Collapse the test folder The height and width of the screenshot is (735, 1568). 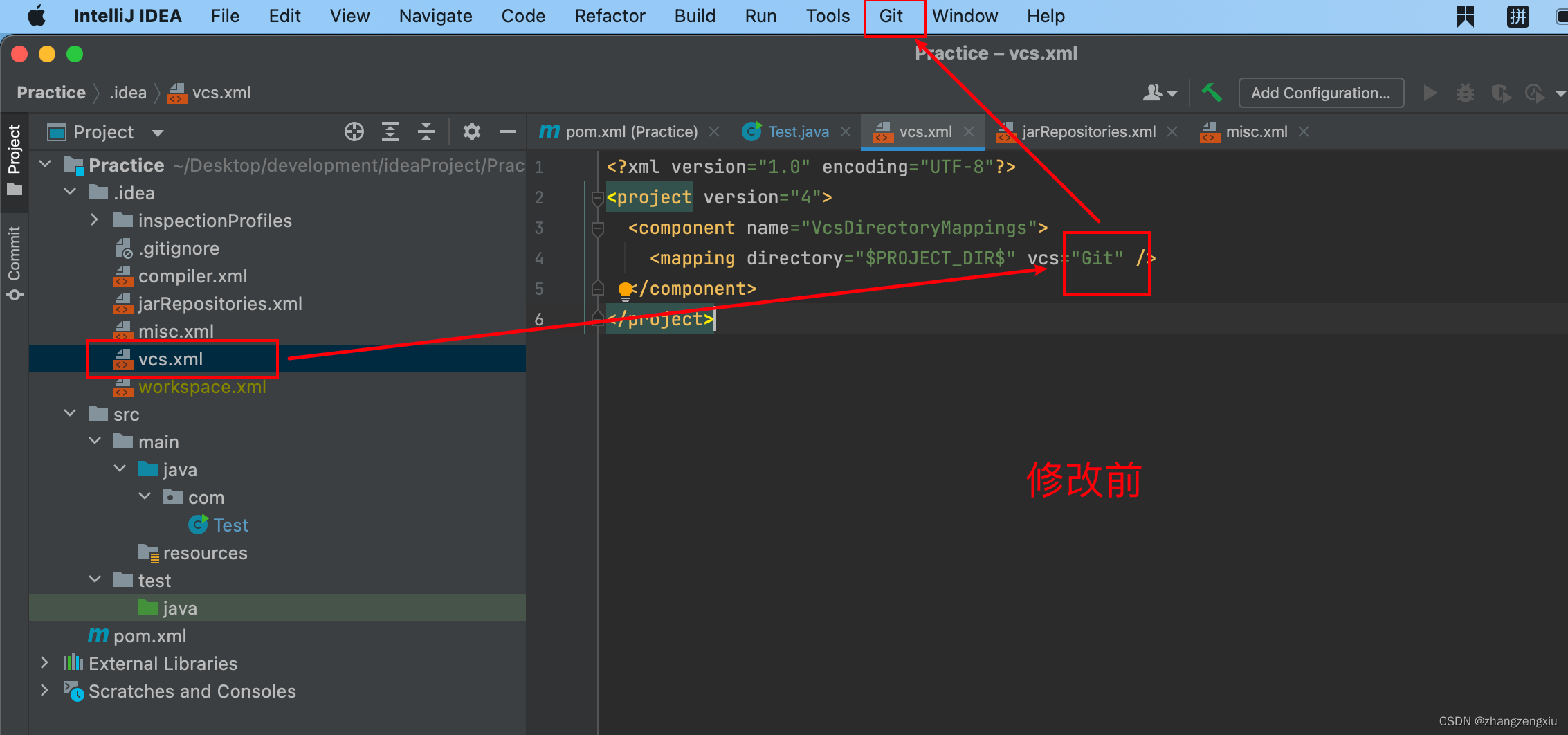click(x=95, y=580)
